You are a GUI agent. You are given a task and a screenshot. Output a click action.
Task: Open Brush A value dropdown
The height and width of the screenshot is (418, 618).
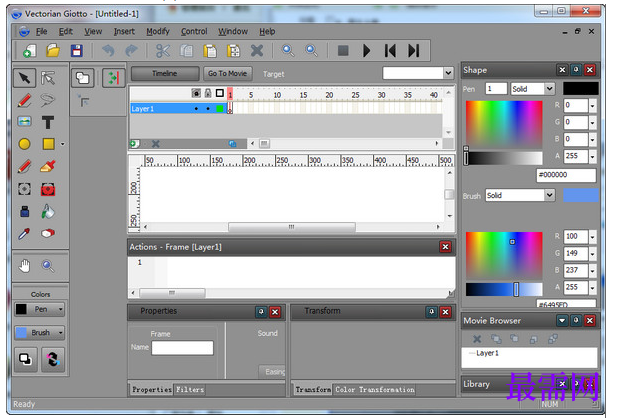pos(592,288)
